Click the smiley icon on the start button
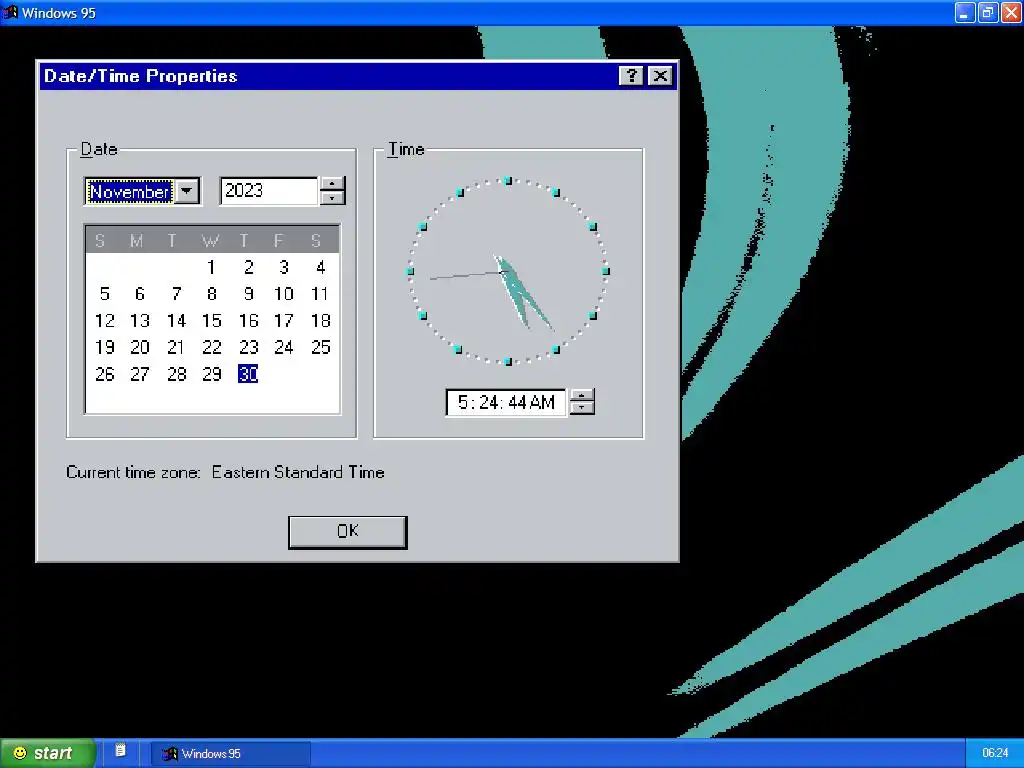This screenshot has height=768, width=1024. tap(20, 753)
